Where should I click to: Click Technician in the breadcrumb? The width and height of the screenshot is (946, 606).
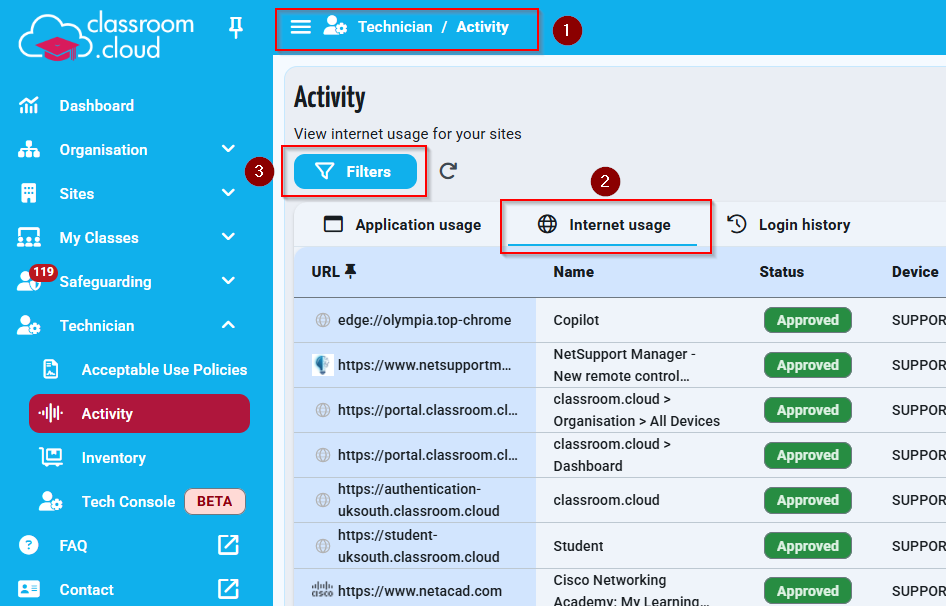point(395,27)
